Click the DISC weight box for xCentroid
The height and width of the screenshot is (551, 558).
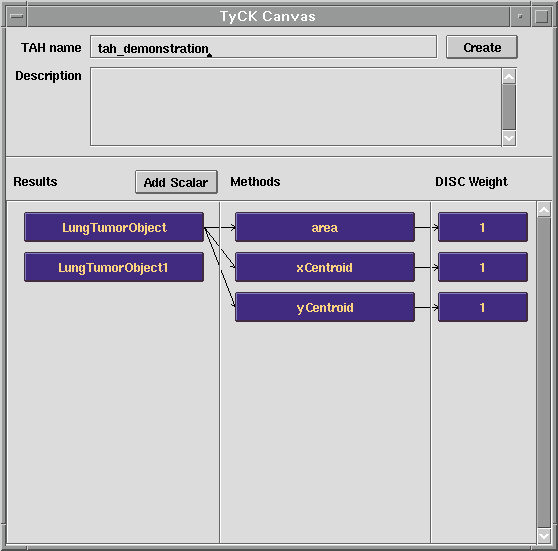[483, 267]
